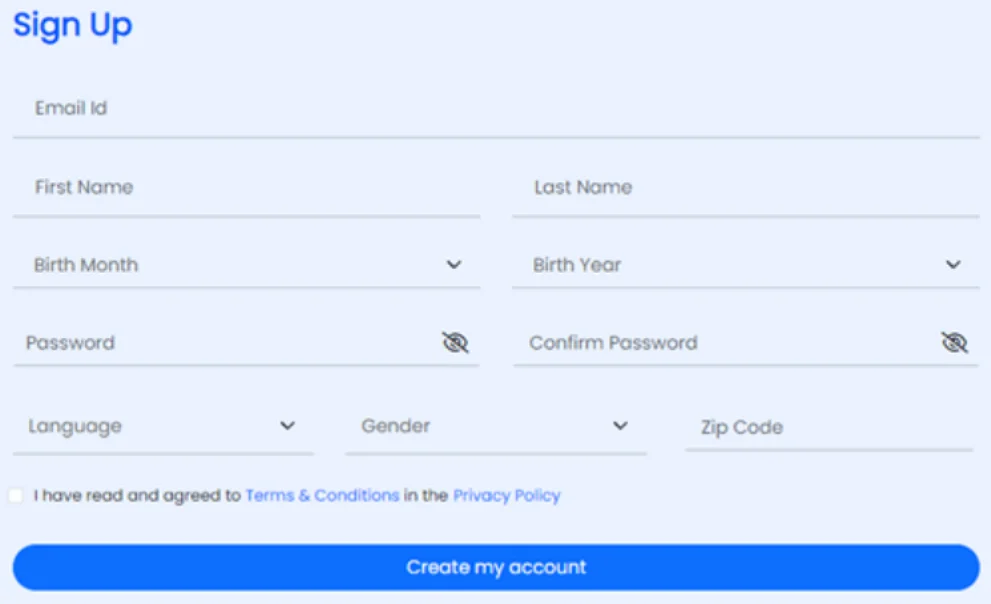The width and height of the screenshot is (991, 604).
Task: Open the Birth Year dropdown chevron
Action: pyautogui.click(x=953, y=265)
